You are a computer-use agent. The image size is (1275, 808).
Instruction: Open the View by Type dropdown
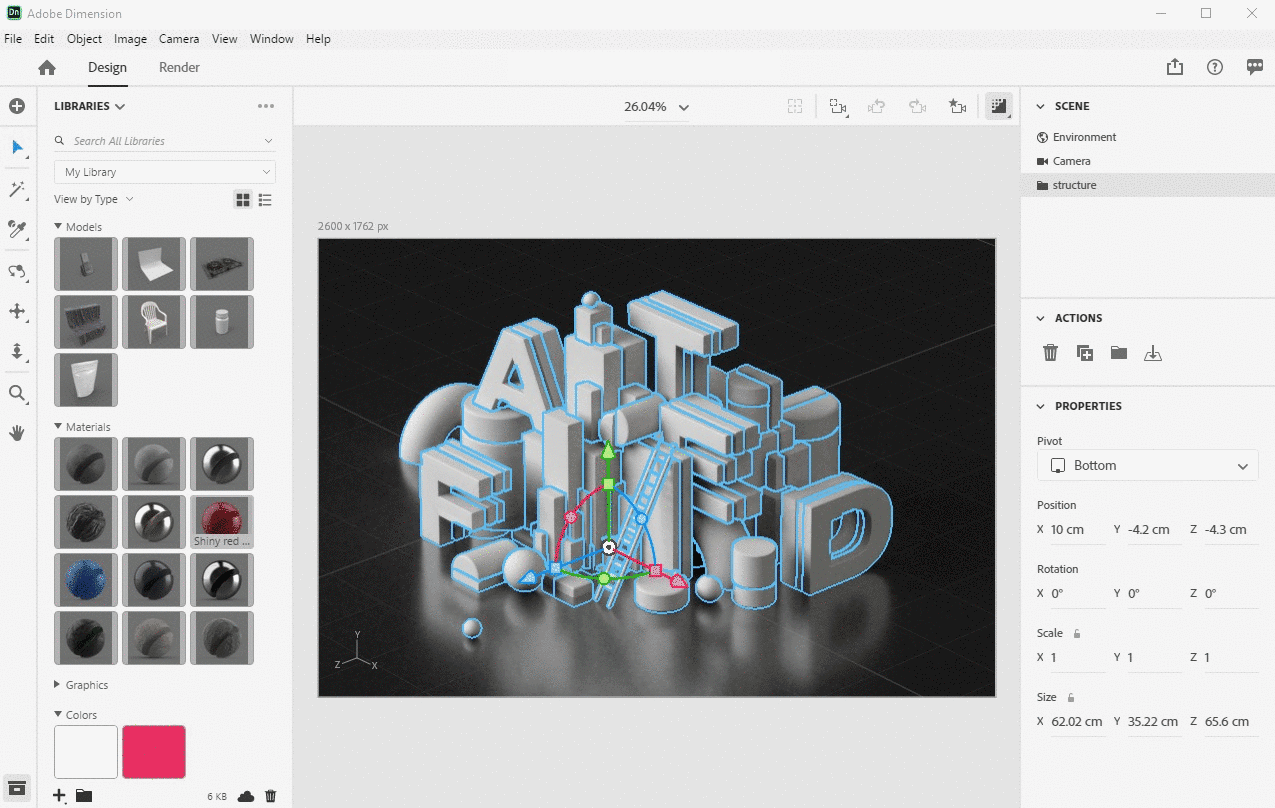pyautogui.click(x=94, y=199)
